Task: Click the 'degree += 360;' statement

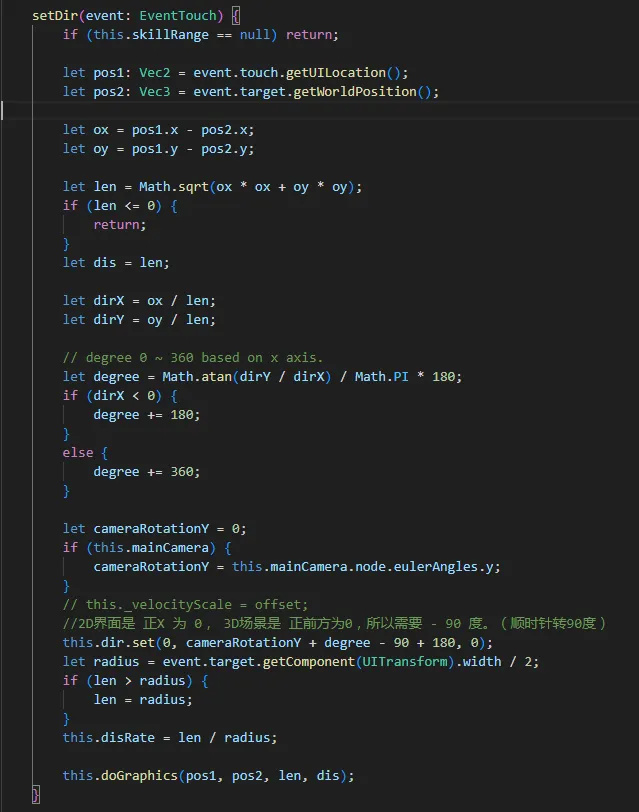Action: [147, 472]
